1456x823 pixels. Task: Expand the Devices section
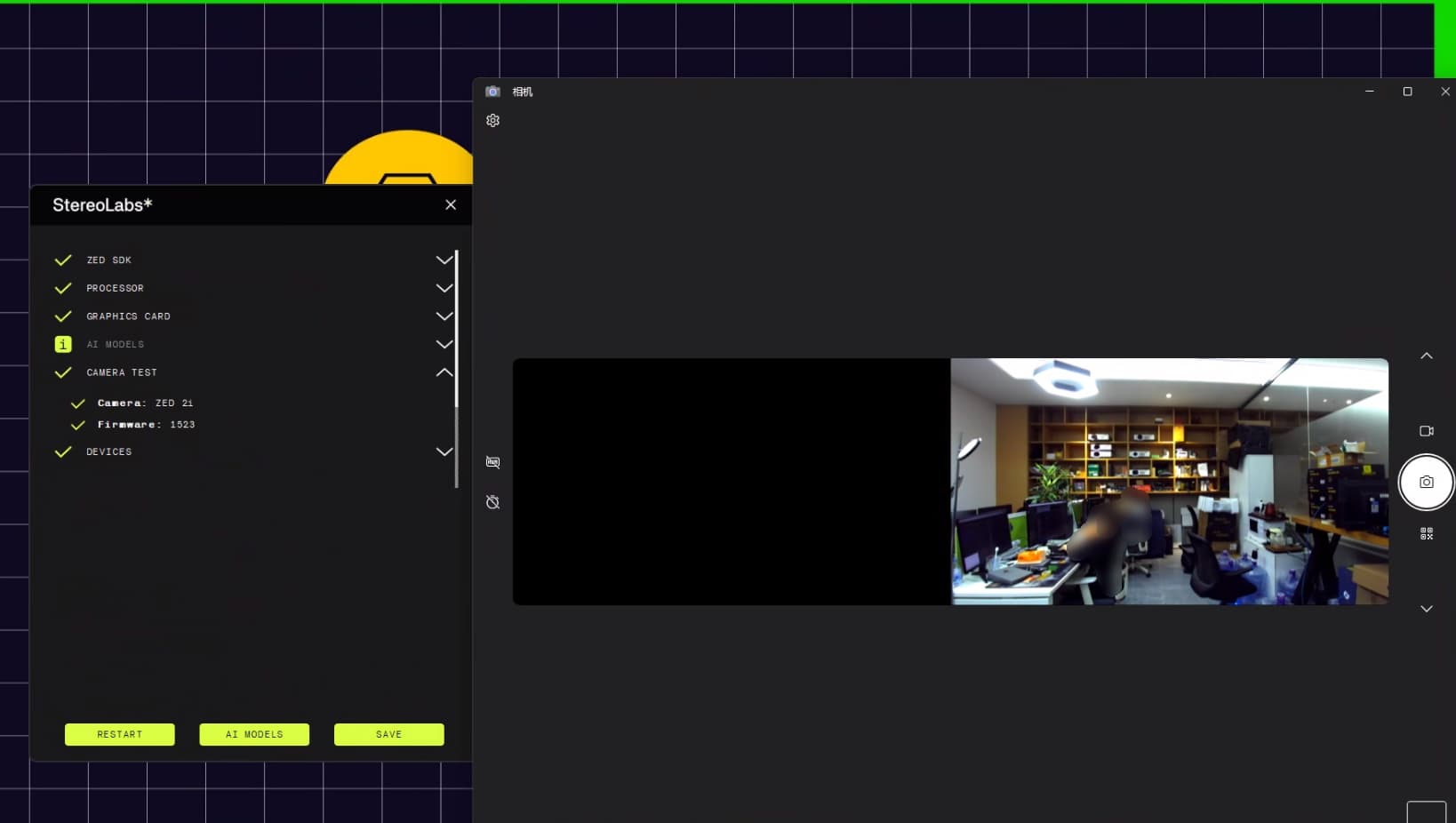(444, 451)
